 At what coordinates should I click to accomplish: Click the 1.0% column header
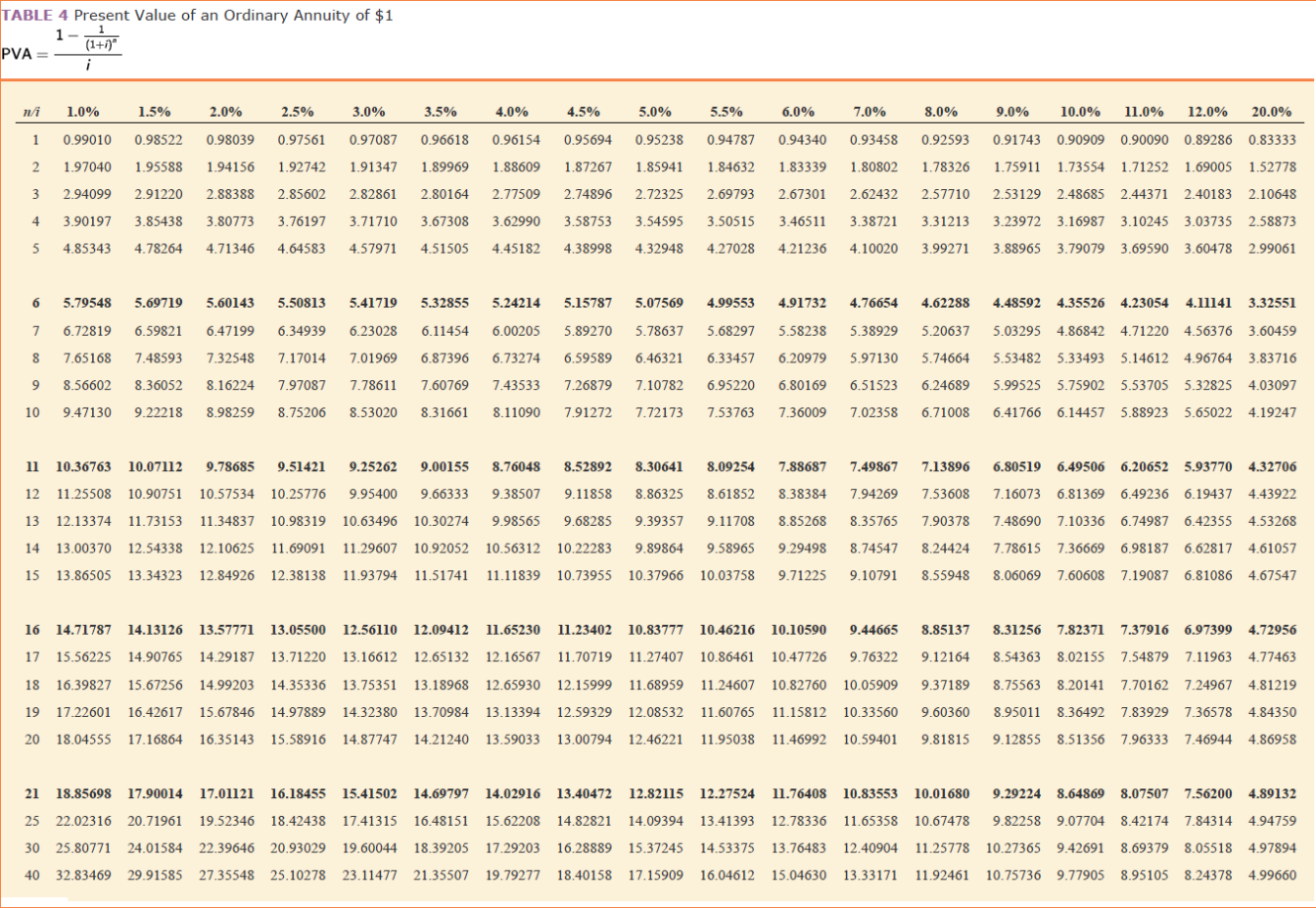click(83, 112)
